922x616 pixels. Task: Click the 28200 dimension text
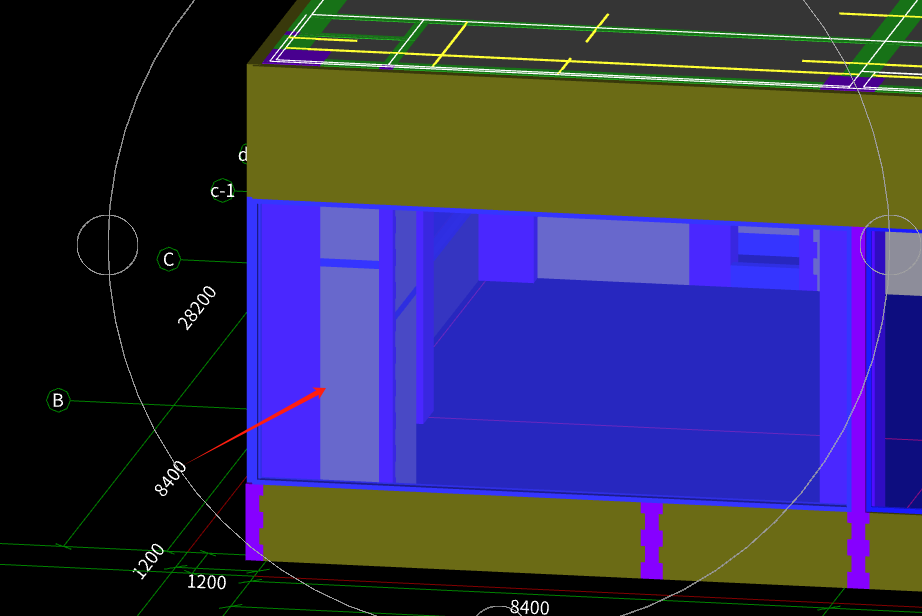197,308
